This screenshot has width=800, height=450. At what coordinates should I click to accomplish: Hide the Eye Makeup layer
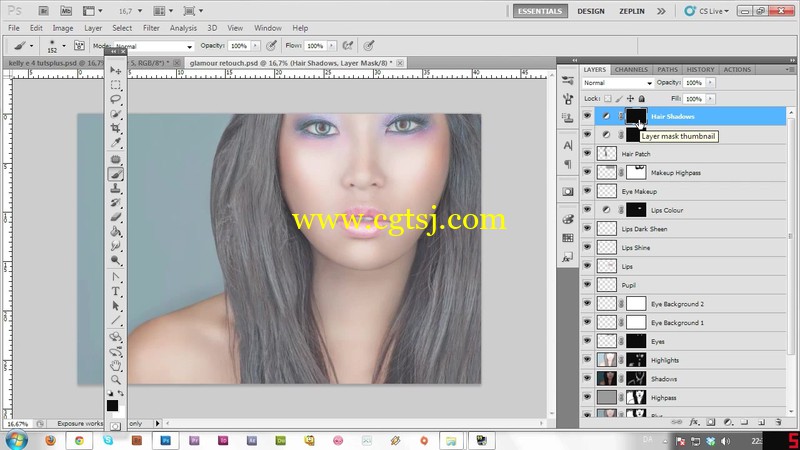(x=587, y=191)
